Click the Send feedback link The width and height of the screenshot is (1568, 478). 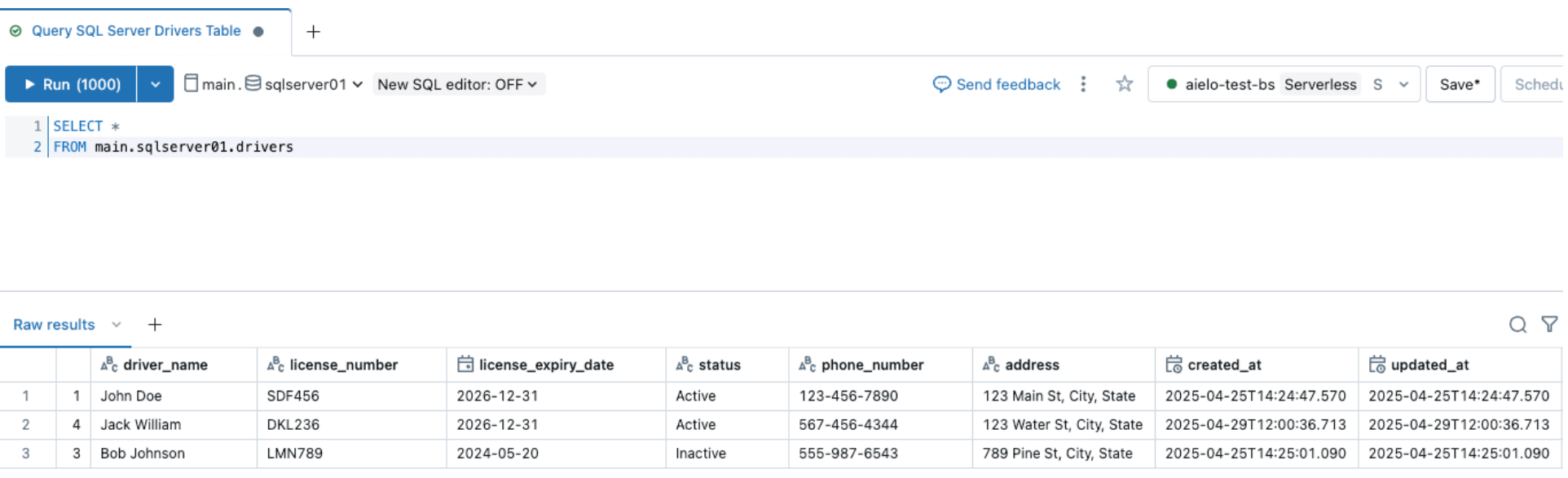coord(997,84)
